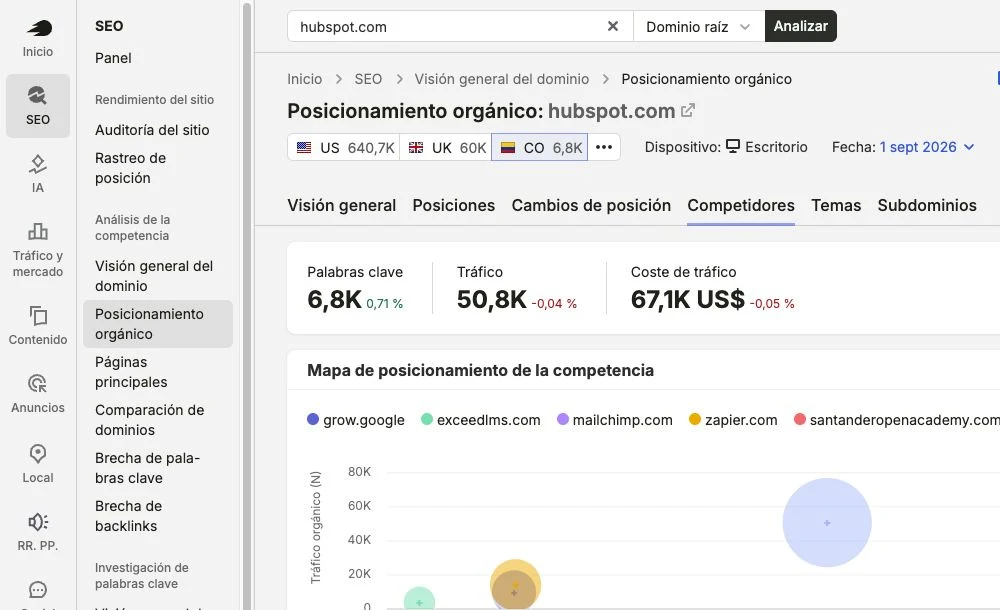This screenshot has height=610, width=1000.
Task: Clear the domain search field
Action: 613,26
